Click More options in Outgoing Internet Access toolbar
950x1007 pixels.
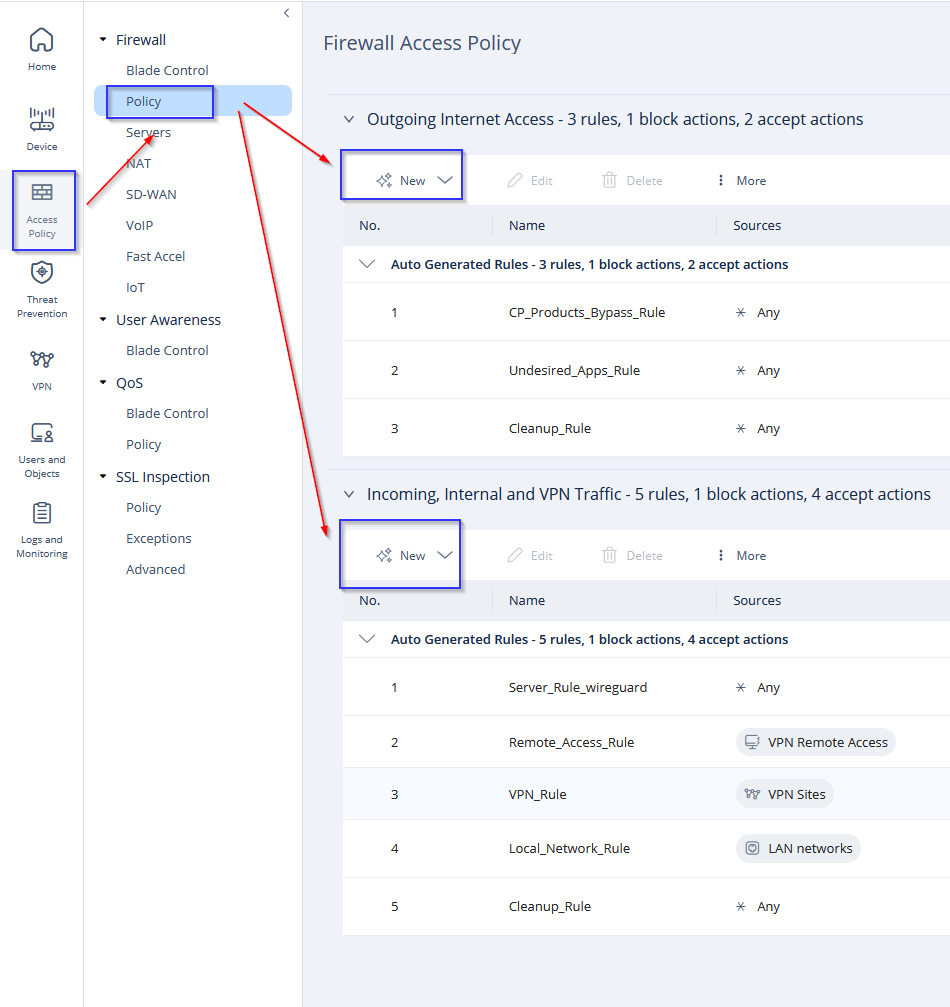(741, 181)
